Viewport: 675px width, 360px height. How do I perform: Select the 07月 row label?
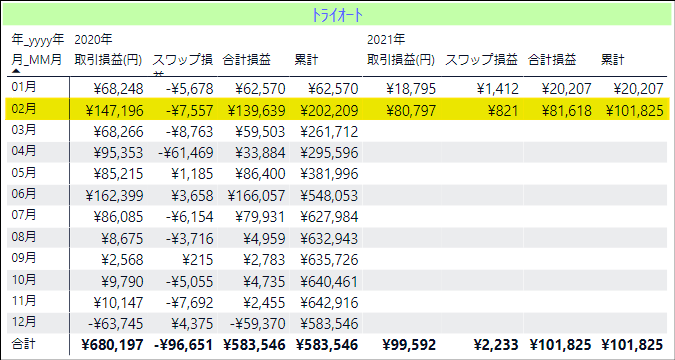coord(24,215)
